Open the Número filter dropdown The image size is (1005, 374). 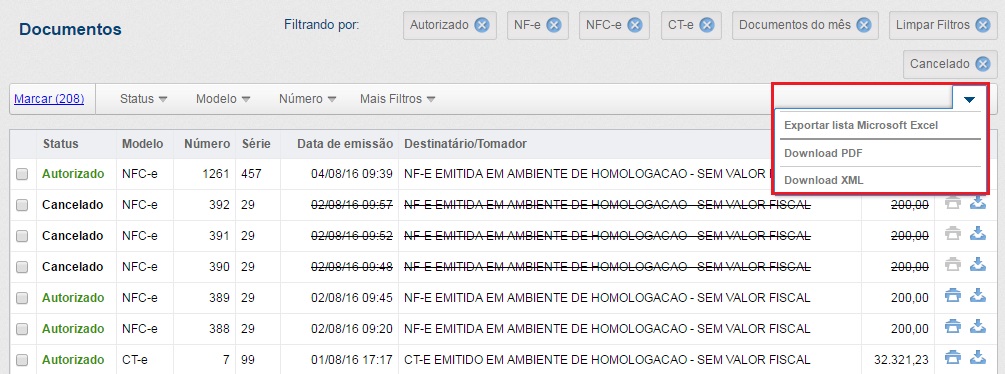point(308,99)
